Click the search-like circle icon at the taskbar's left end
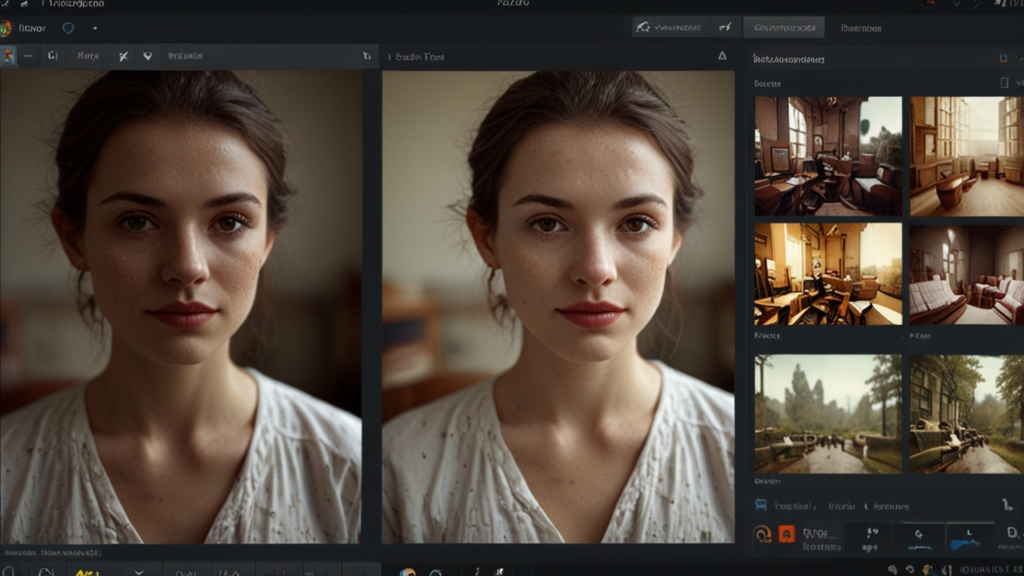This screenshot has width=1024, height=576. (8, 571)
